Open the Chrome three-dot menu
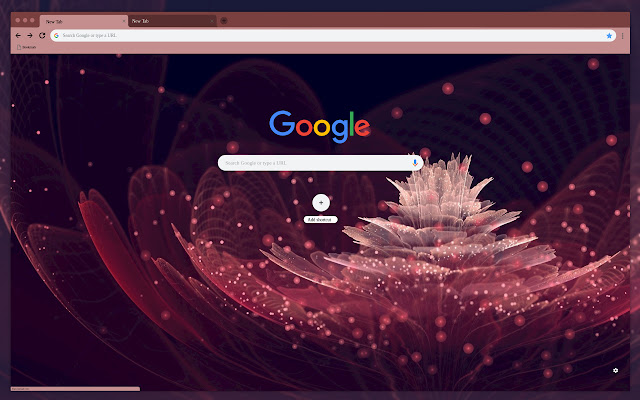This screenshot has height=400, width=640. pos(622,36)
